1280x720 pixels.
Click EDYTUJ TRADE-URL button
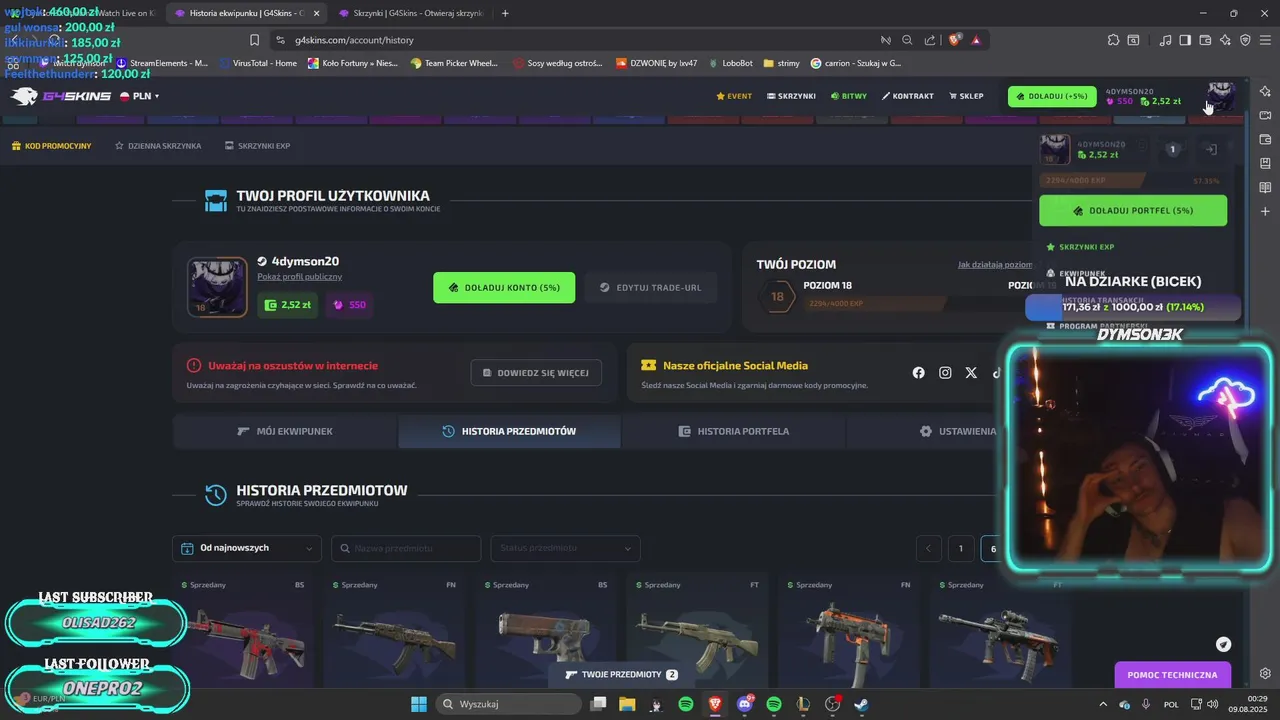(650, 288)
